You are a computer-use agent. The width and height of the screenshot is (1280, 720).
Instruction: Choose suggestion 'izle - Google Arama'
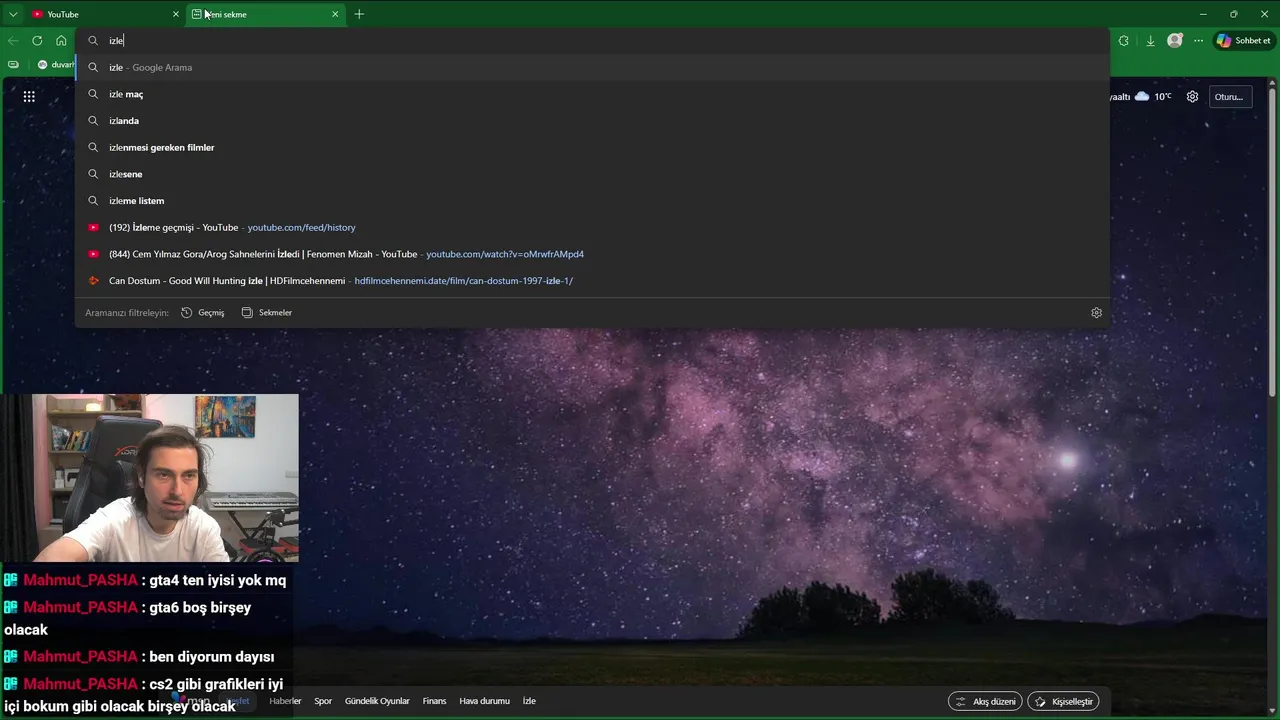[x=592, y=67]
